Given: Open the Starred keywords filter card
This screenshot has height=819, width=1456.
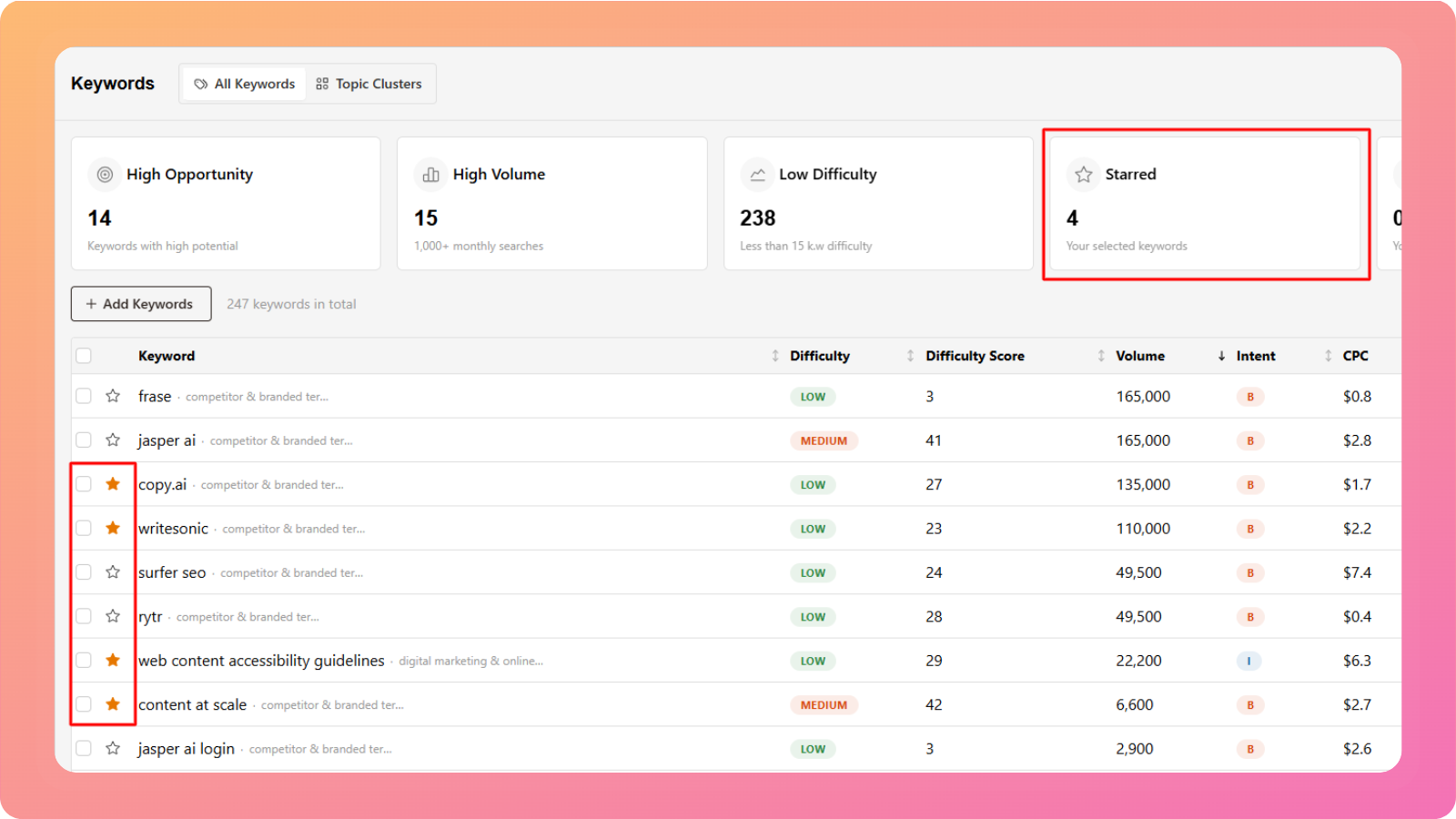Looking at the screenshot, I should tap(1205, 204).
